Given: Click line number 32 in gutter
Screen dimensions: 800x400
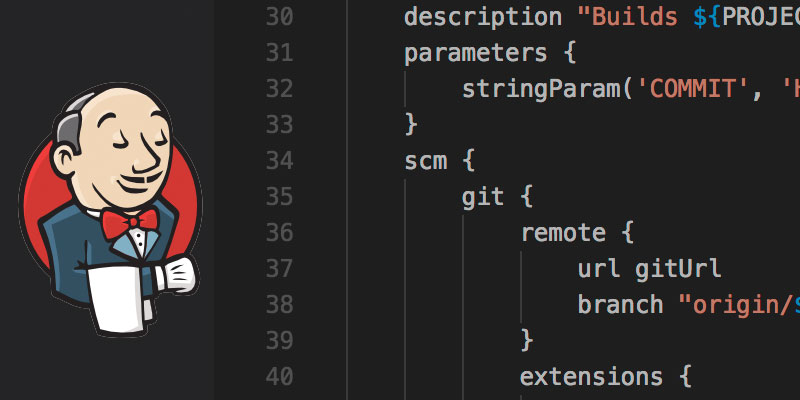Looking at the screenshot, I should tap(279, 89).
